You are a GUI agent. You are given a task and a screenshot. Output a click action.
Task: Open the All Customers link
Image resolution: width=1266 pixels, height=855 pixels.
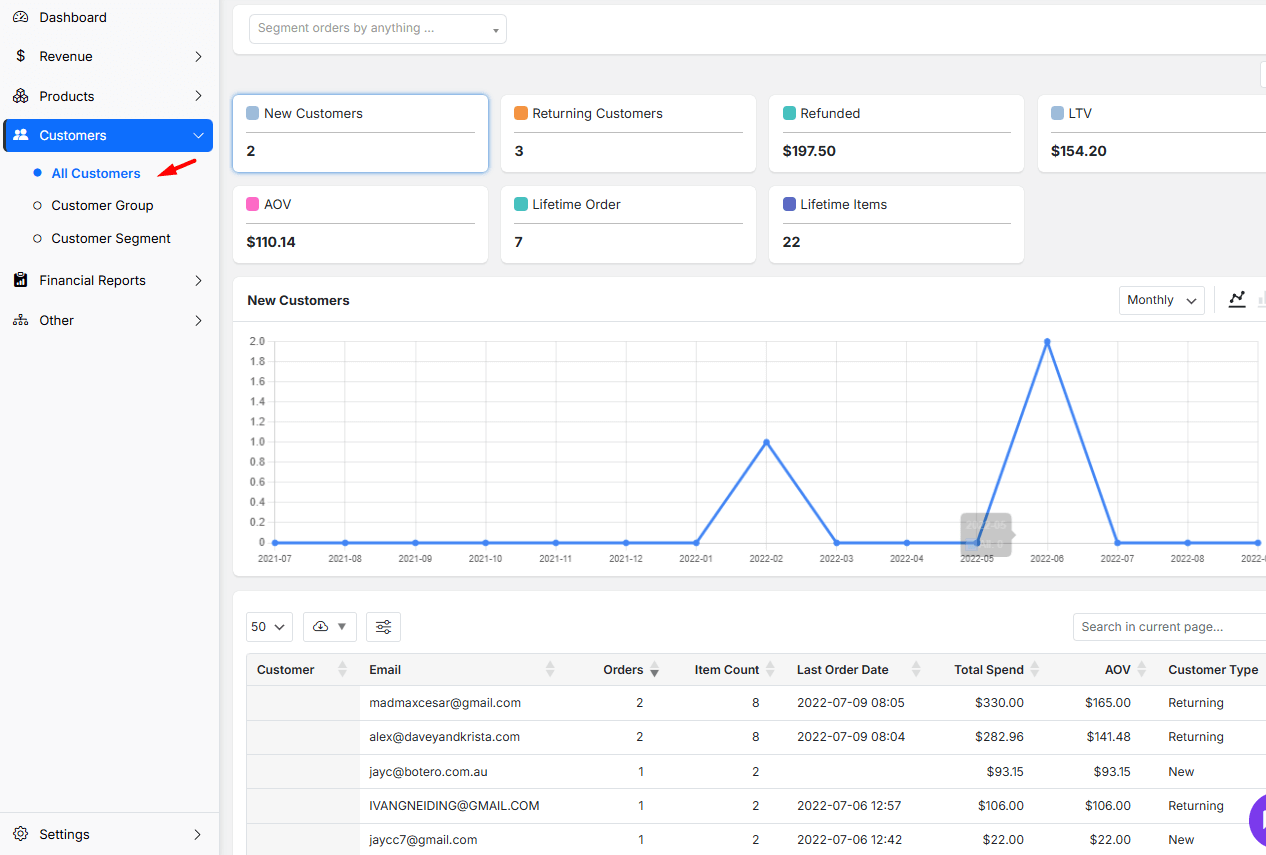tap(96, 173)
